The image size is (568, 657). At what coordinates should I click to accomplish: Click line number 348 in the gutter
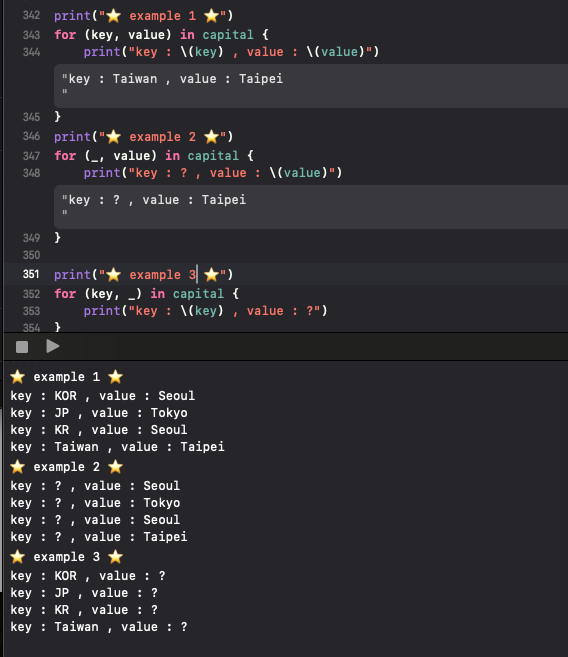tap(31, 173)
